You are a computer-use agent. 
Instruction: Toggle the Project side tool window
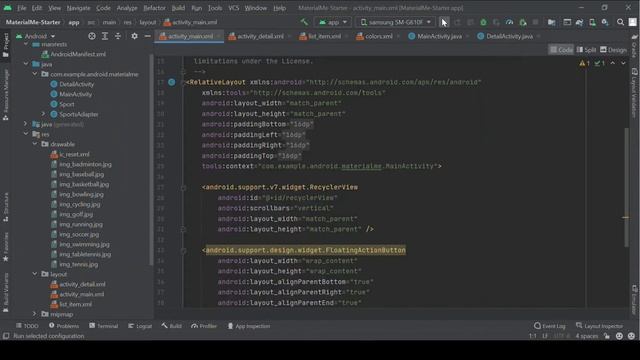(x=6, y=45)
